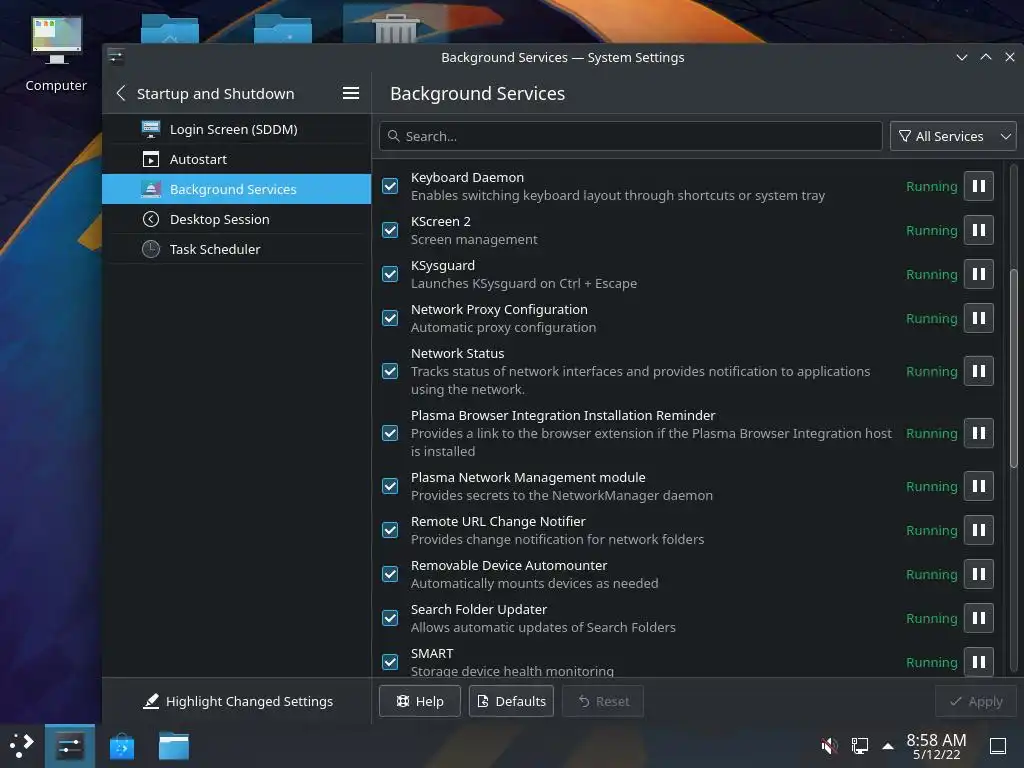This screenshot has width=1024, height=768.
Task: Uncheck the KScreen 2 checkbox
Action: 390,230
